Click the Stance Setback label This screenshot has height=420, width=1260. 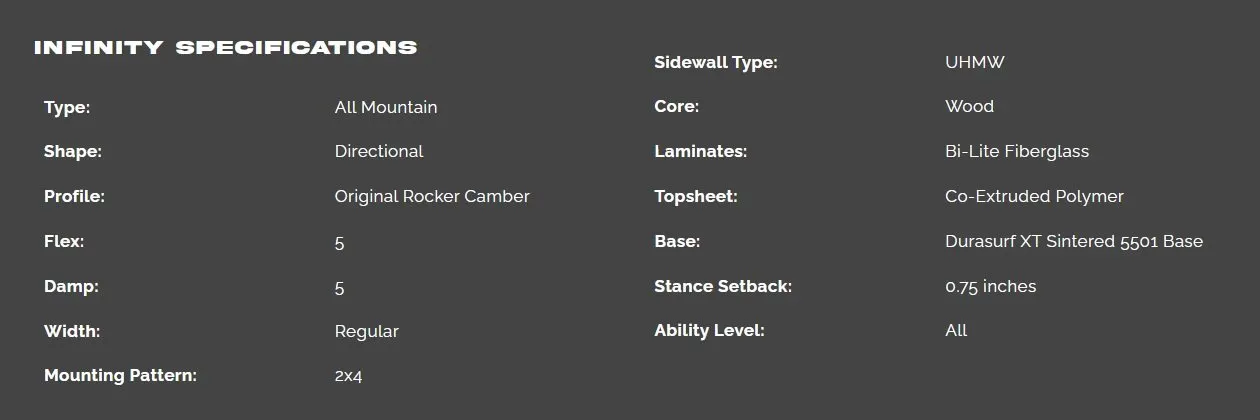723,287
